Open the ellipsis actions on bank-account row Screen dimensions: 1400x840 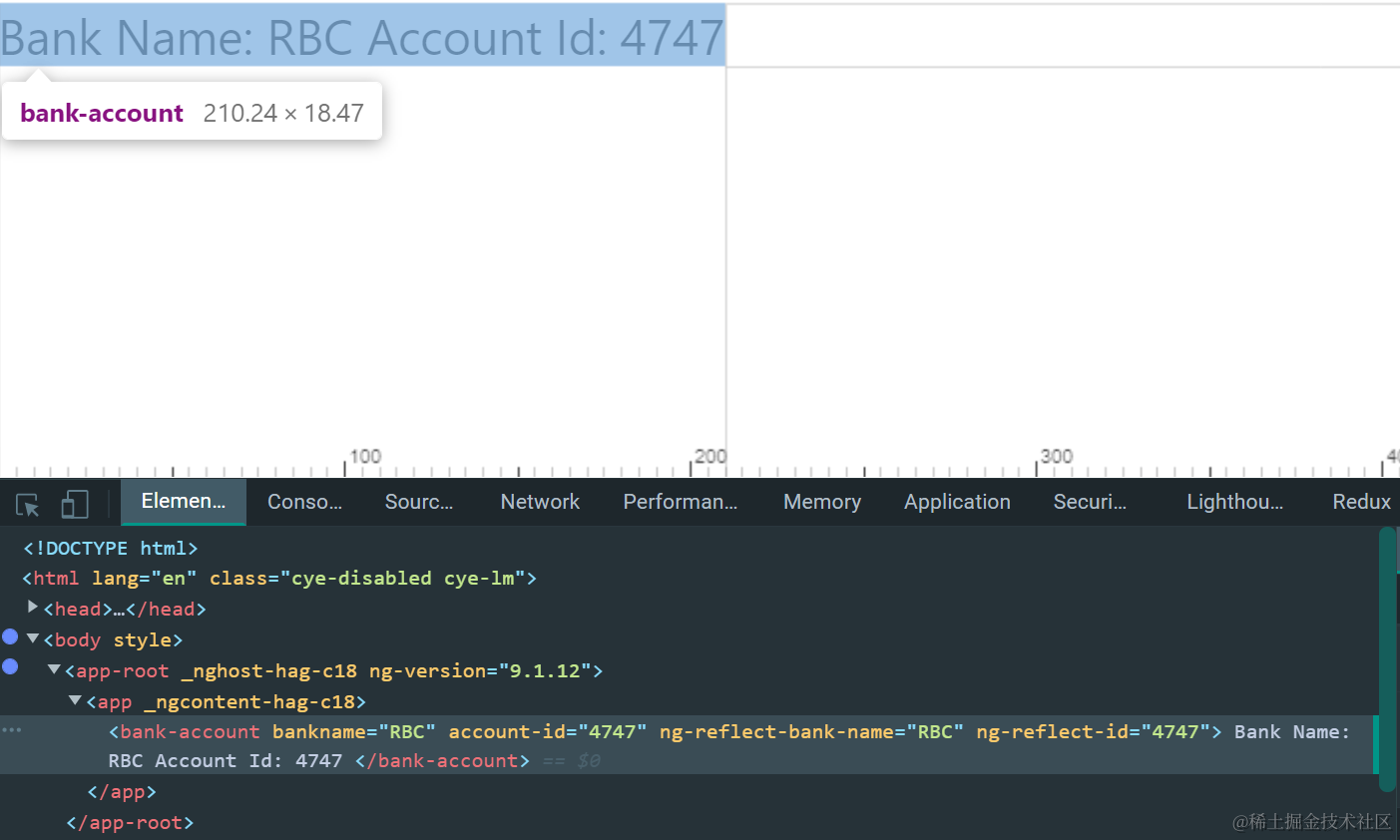[12, 730]
